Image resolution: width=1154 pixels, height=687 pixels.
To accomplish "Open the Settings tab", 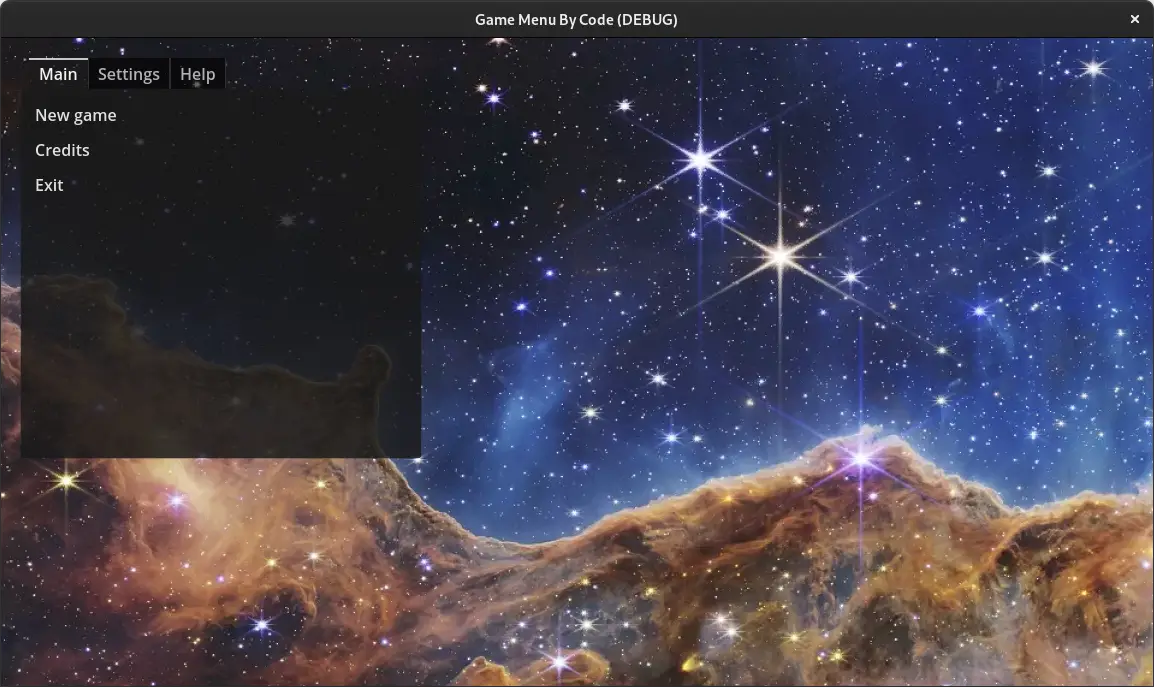I will [129, 74].
